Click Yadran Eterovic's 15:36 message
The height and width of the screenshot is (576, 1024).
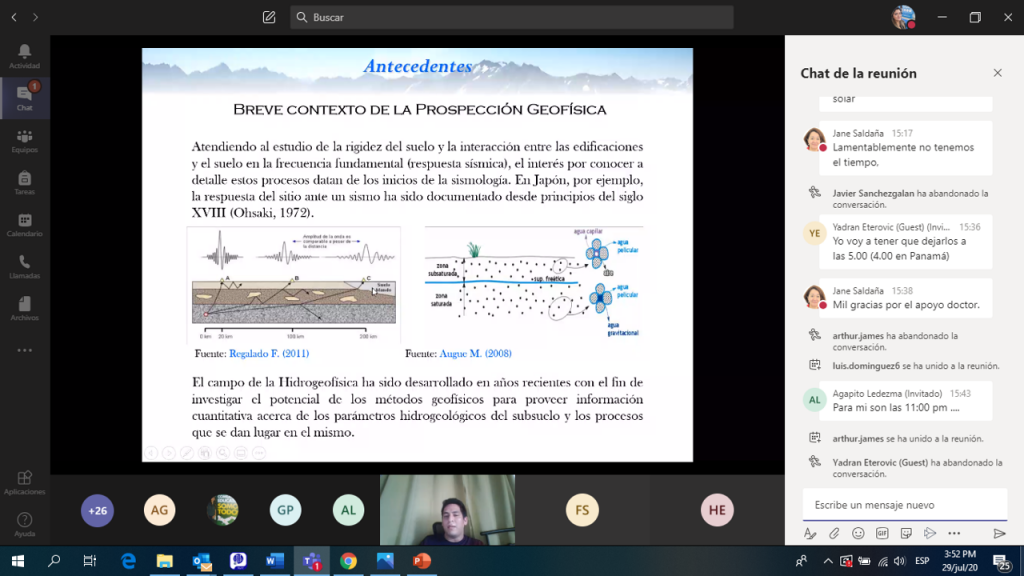[x=905, y=242]
